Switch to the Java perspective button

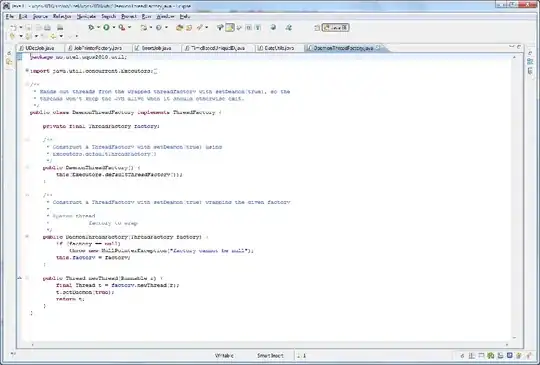335,28
